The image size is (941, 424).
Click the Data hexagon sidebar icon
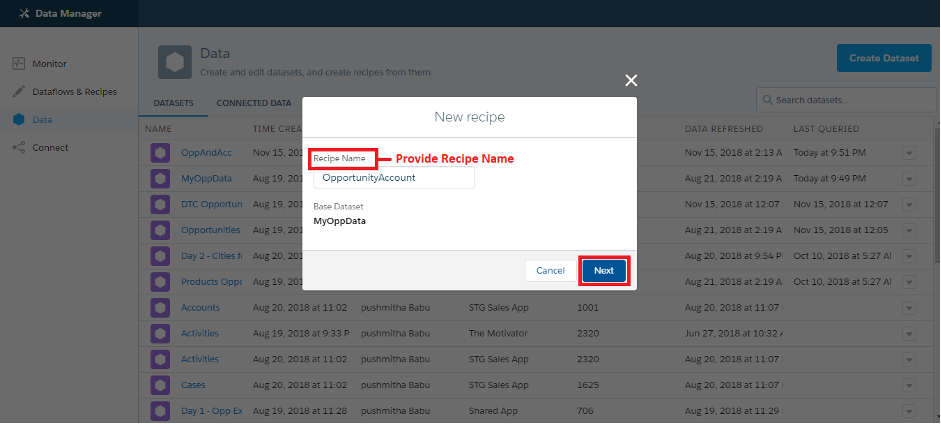[x=19, y=120]
